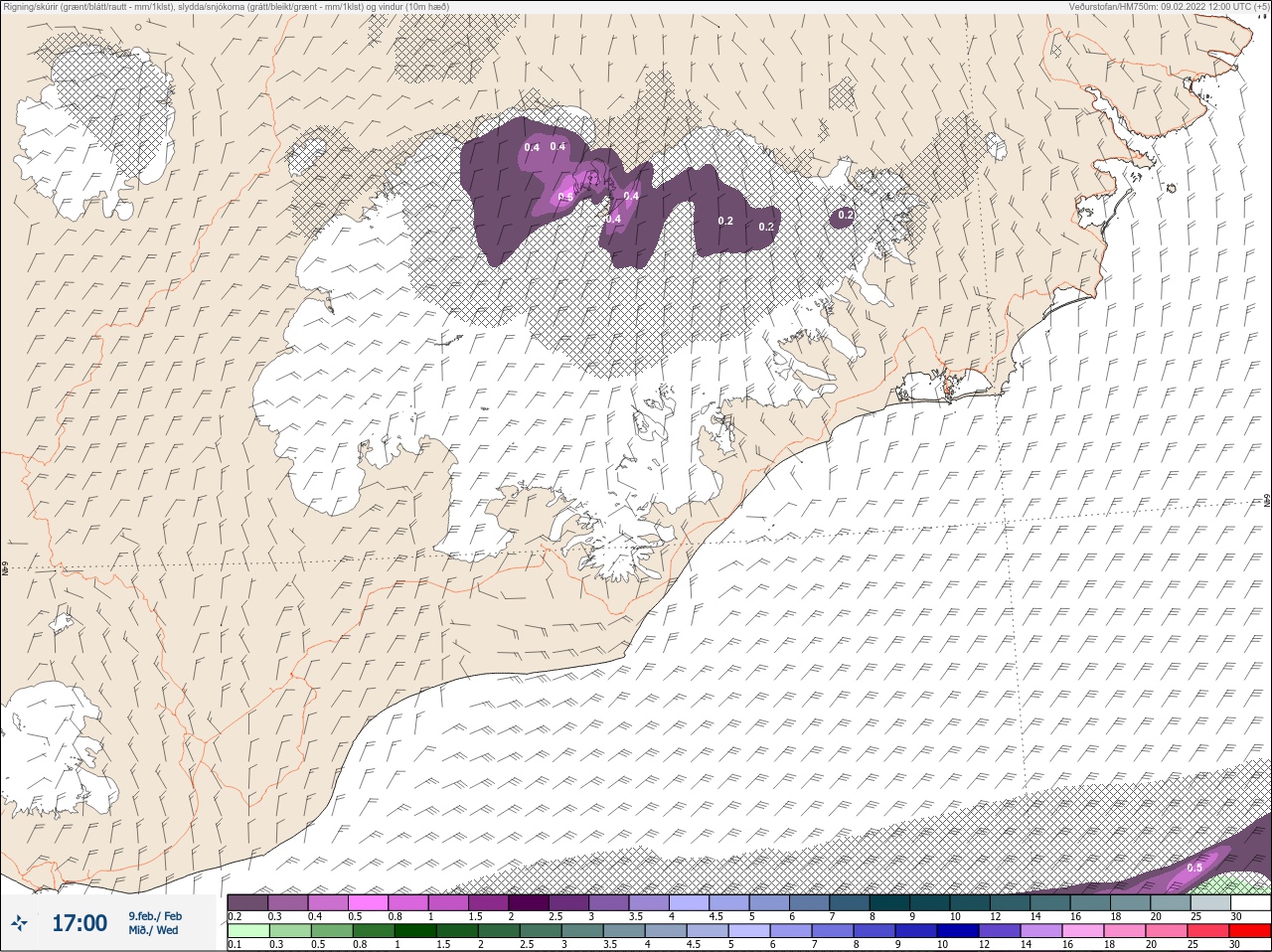Select dark teal swatch between 9 and 10, upper legend

click(930, 902)
